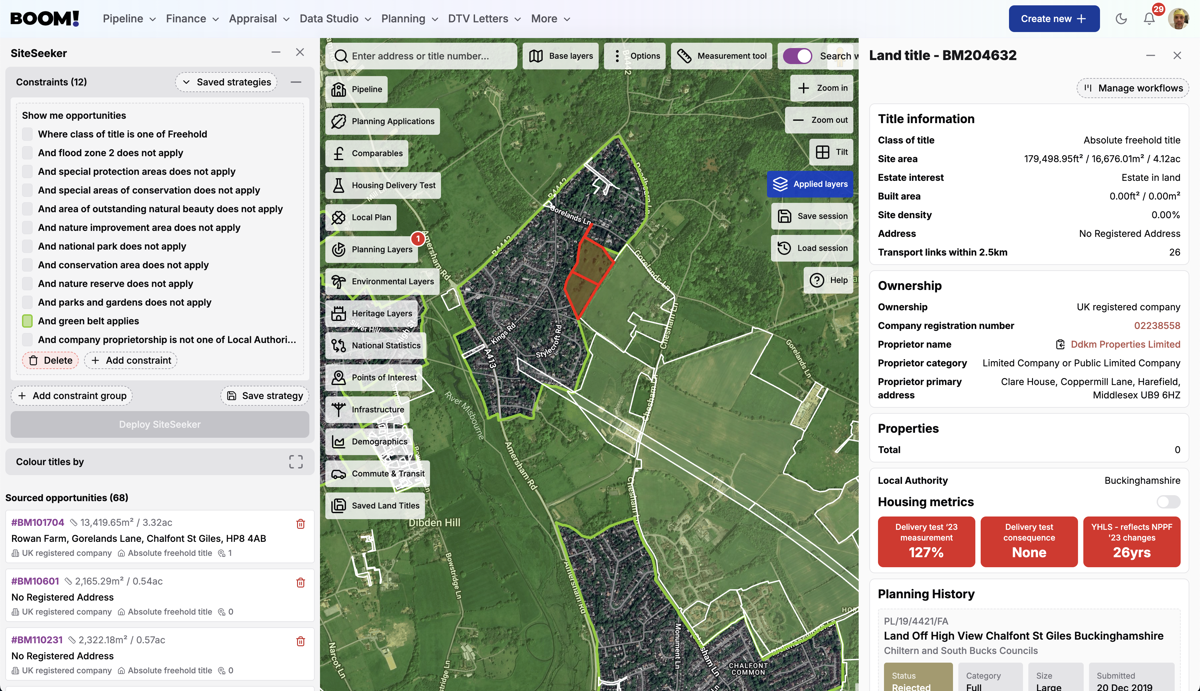
Task: Open map Options menu
Action: click(635, 56)
